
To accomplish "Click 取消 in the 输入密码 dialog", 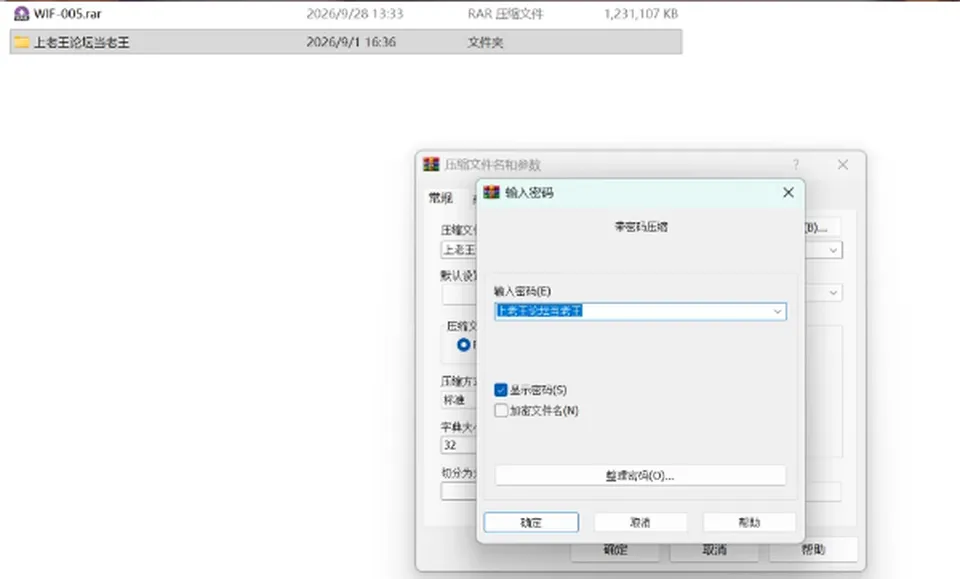I will click(640, 522).
